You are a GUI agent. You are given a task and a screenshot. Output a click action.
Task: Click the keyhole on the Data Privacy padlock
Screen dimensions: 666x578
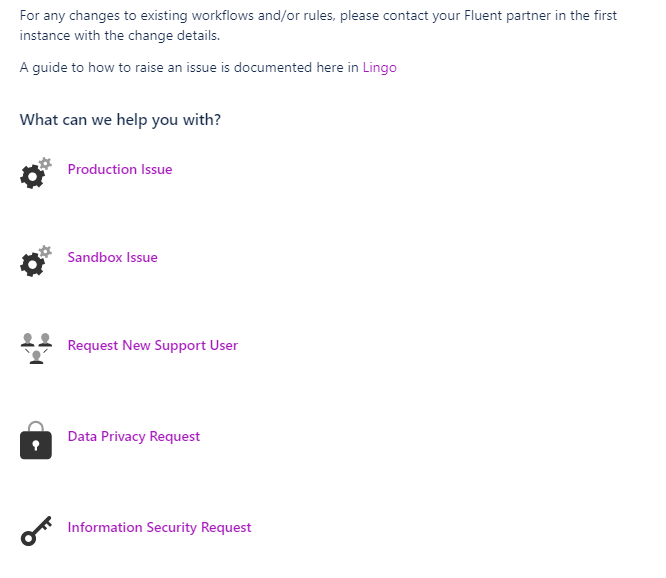coord(36,446)
